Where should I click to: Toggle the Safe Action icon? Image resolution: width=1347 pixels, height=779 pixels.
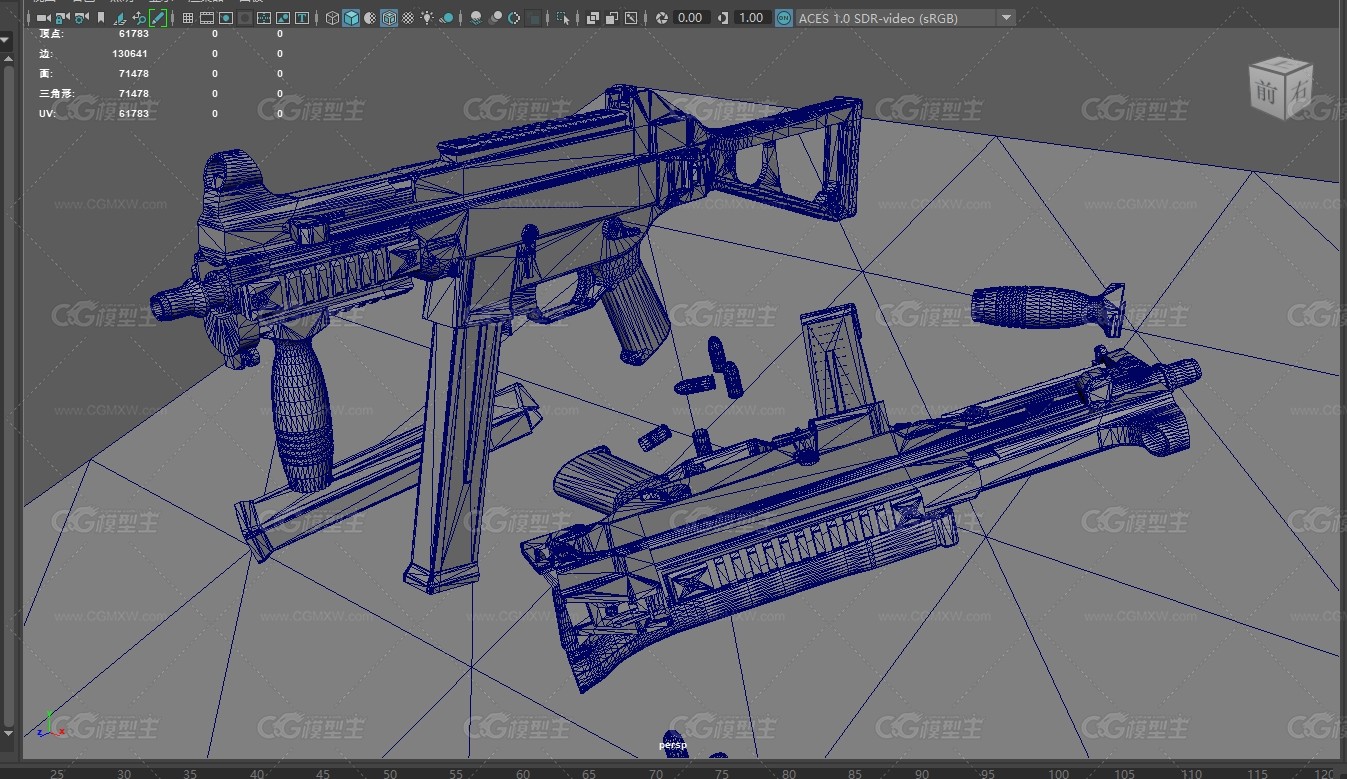click(x=283, y=18)
